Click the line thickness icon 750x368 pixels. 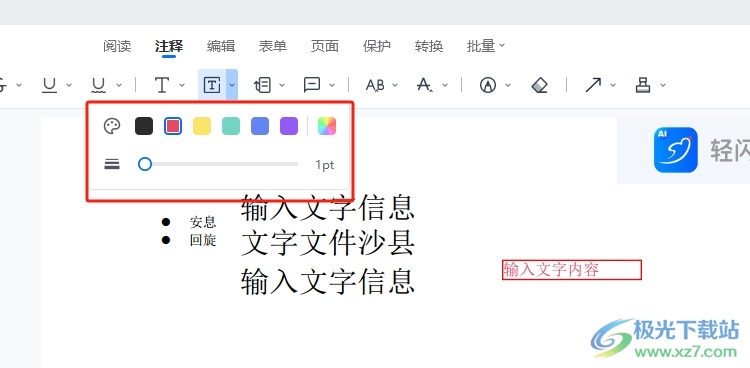(112, 165)
